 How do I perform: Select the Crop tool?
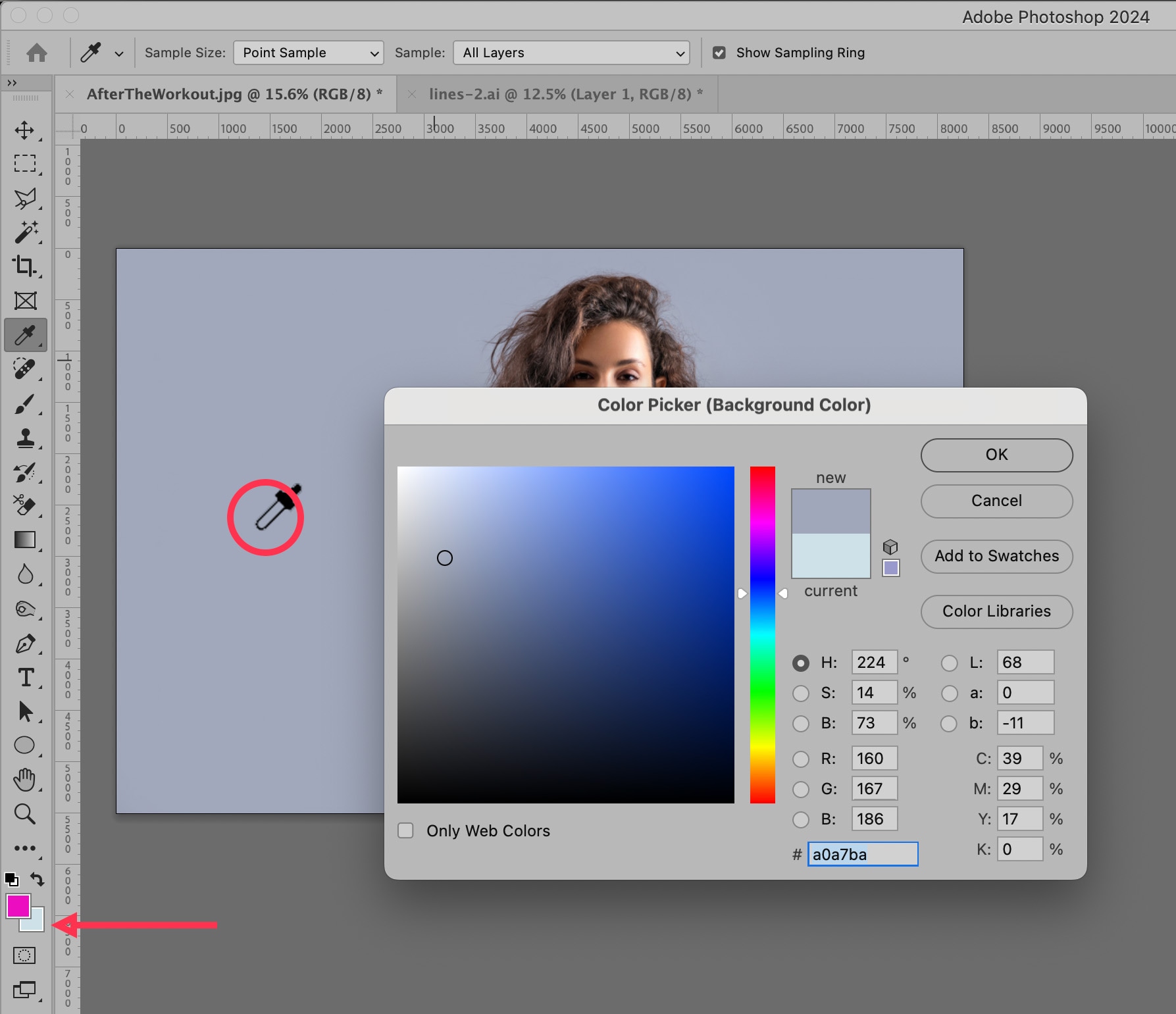[25, 266]
